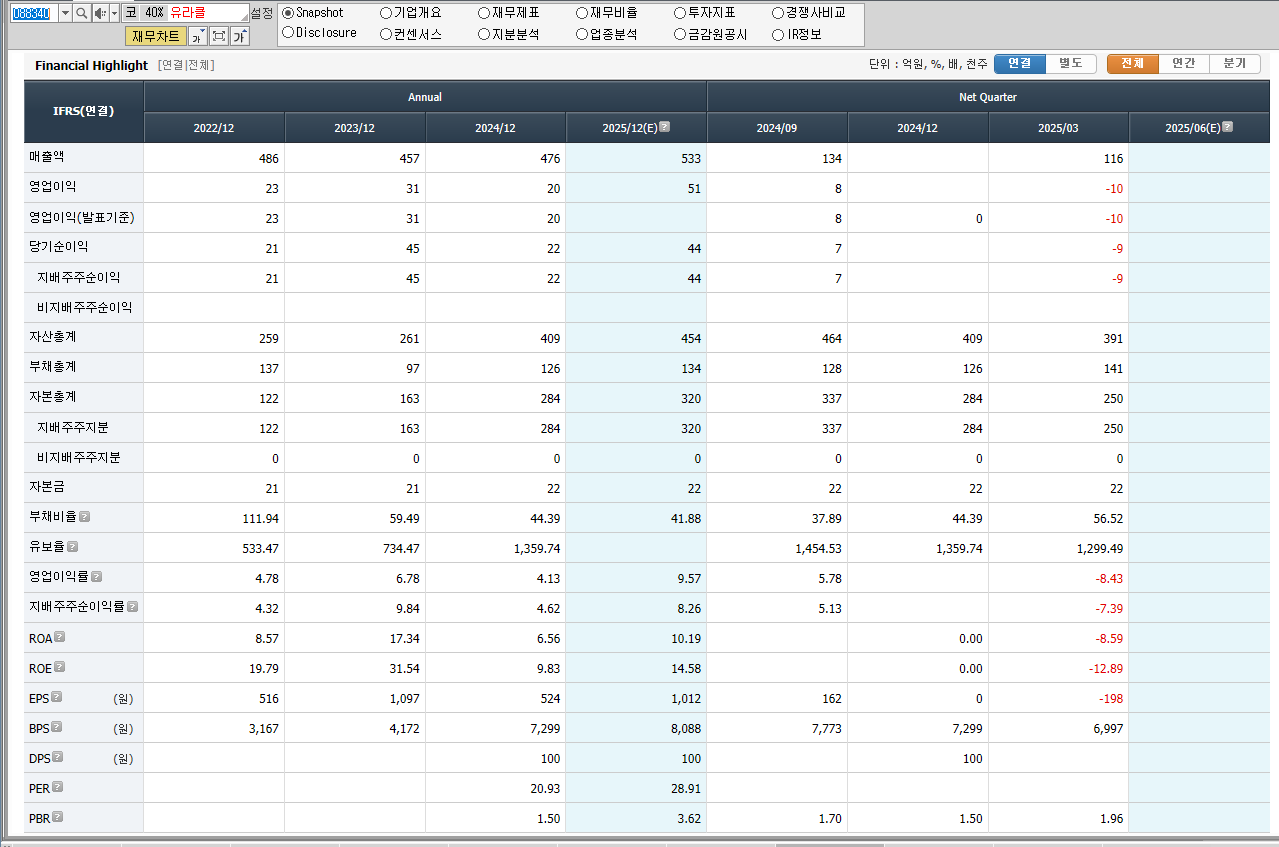Decrease font size with the 가 down icon
The image size is (1279, 847).
click(198, 37)
